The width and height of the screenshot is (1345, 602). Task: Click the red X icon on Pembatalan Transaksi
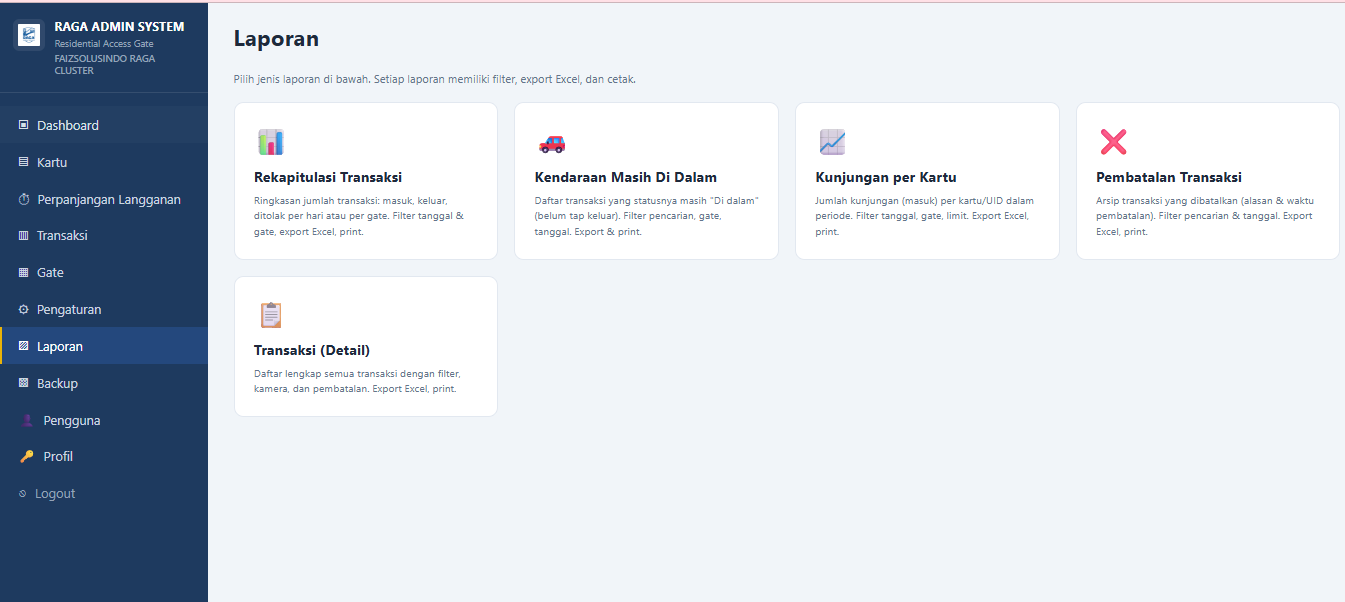coord(1113,142)
